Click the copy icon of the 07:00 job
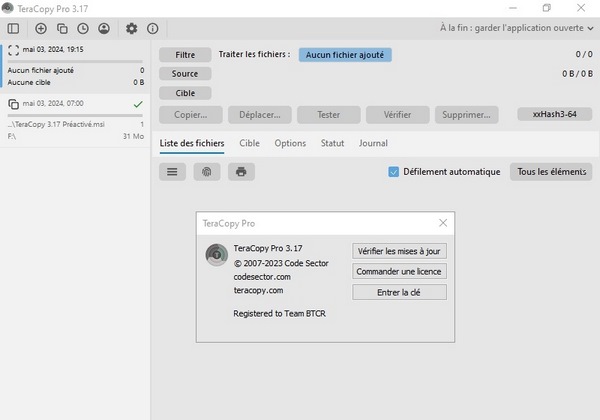The width and height of the screenshot is (600, 420). [13, 104]
